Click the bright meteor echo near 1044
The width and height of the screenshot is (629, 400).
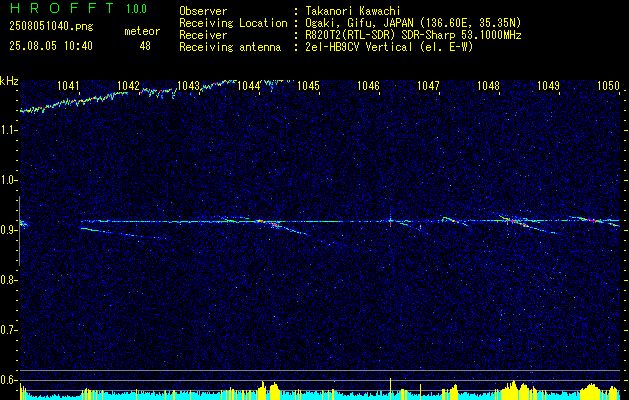[x=269, y=223]
